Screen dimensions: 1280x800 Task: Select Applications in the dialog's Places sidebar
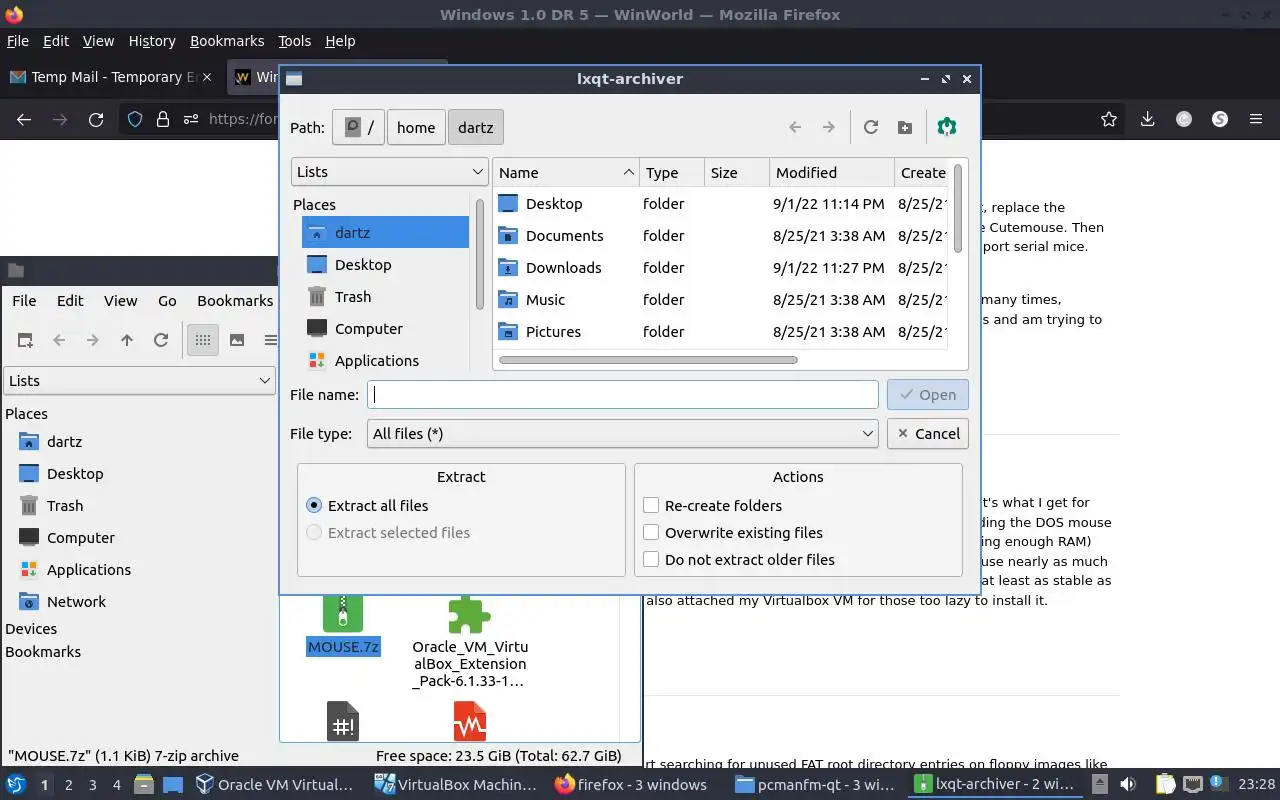385,360
